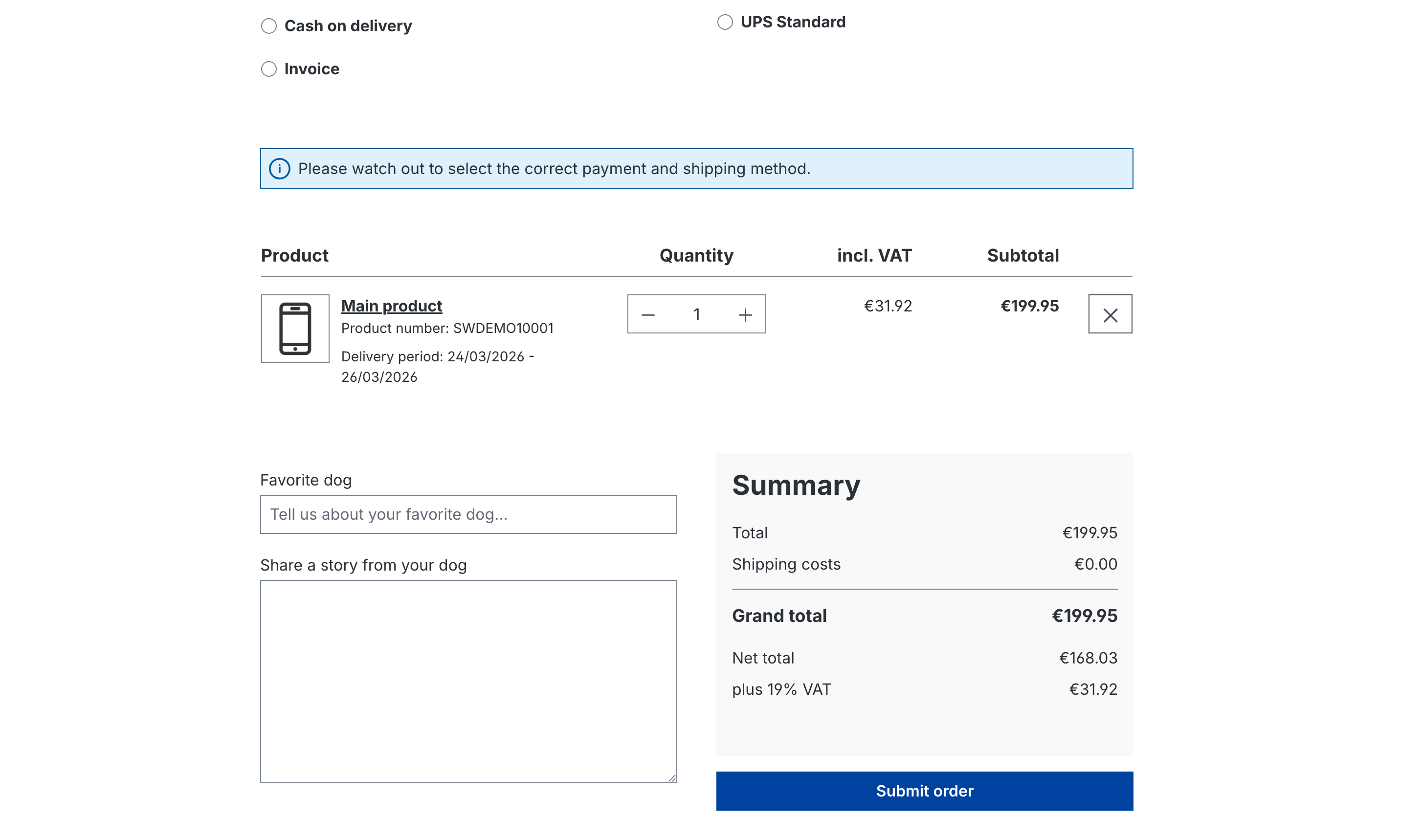1422x840 pixels.
Task: Click the minus icon to decrease quantity
Action: [648, 314]
